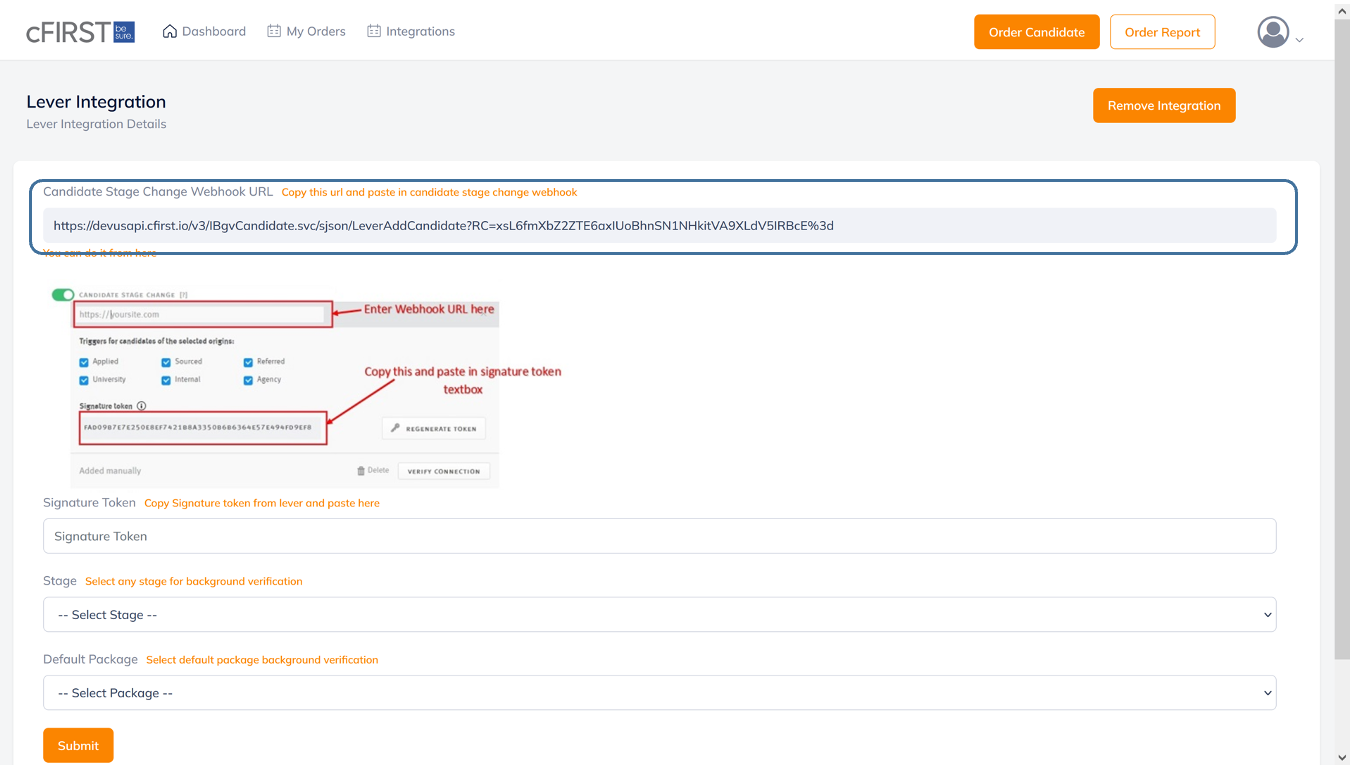The height and width of the screenshot is (772, 1356).
Task: Click the scrollbar down arrow
Action: 1342,758
